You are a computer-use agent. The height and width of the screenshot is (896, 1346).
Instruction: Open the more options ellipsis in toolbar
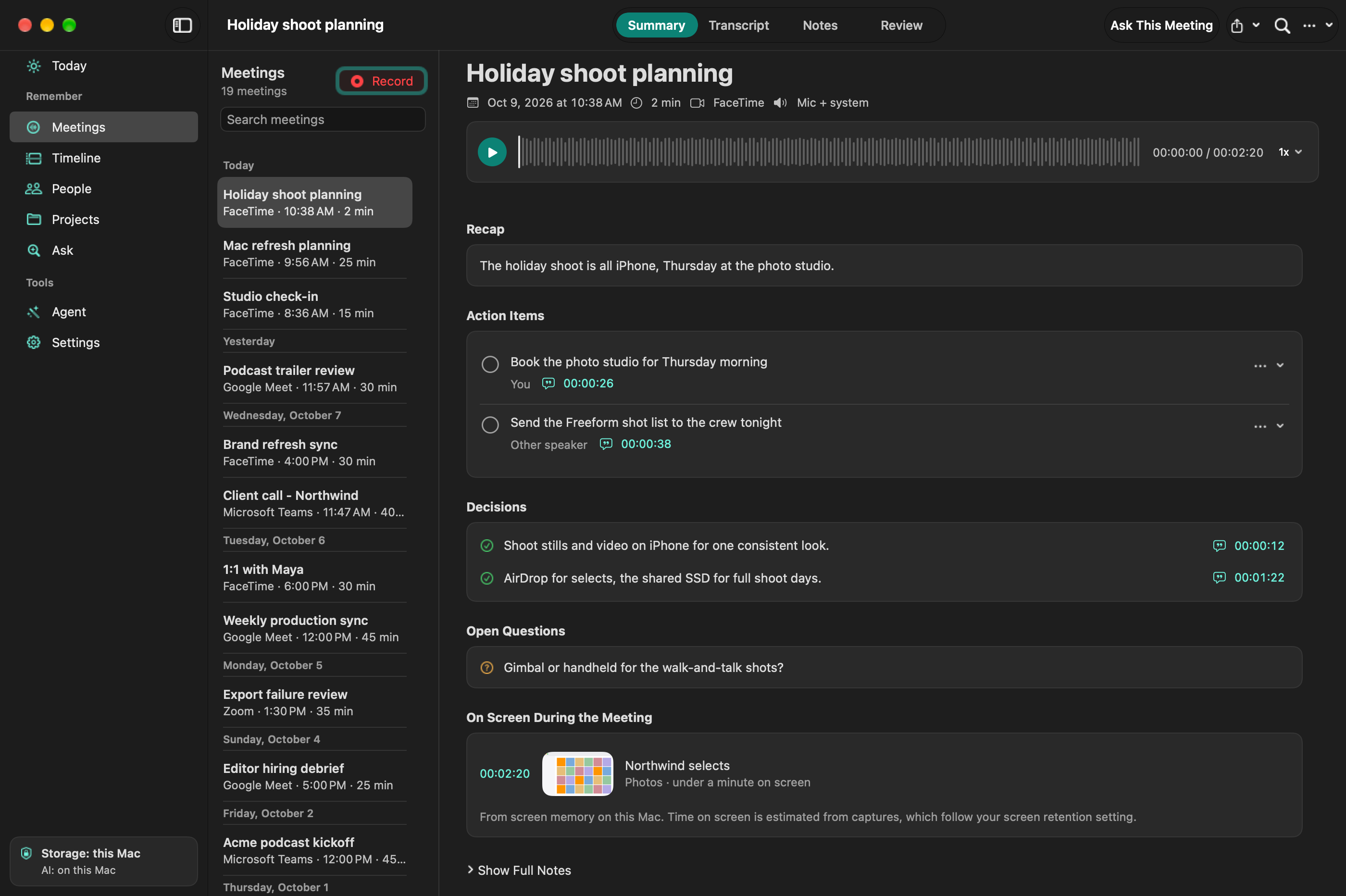coord(1309,25)
